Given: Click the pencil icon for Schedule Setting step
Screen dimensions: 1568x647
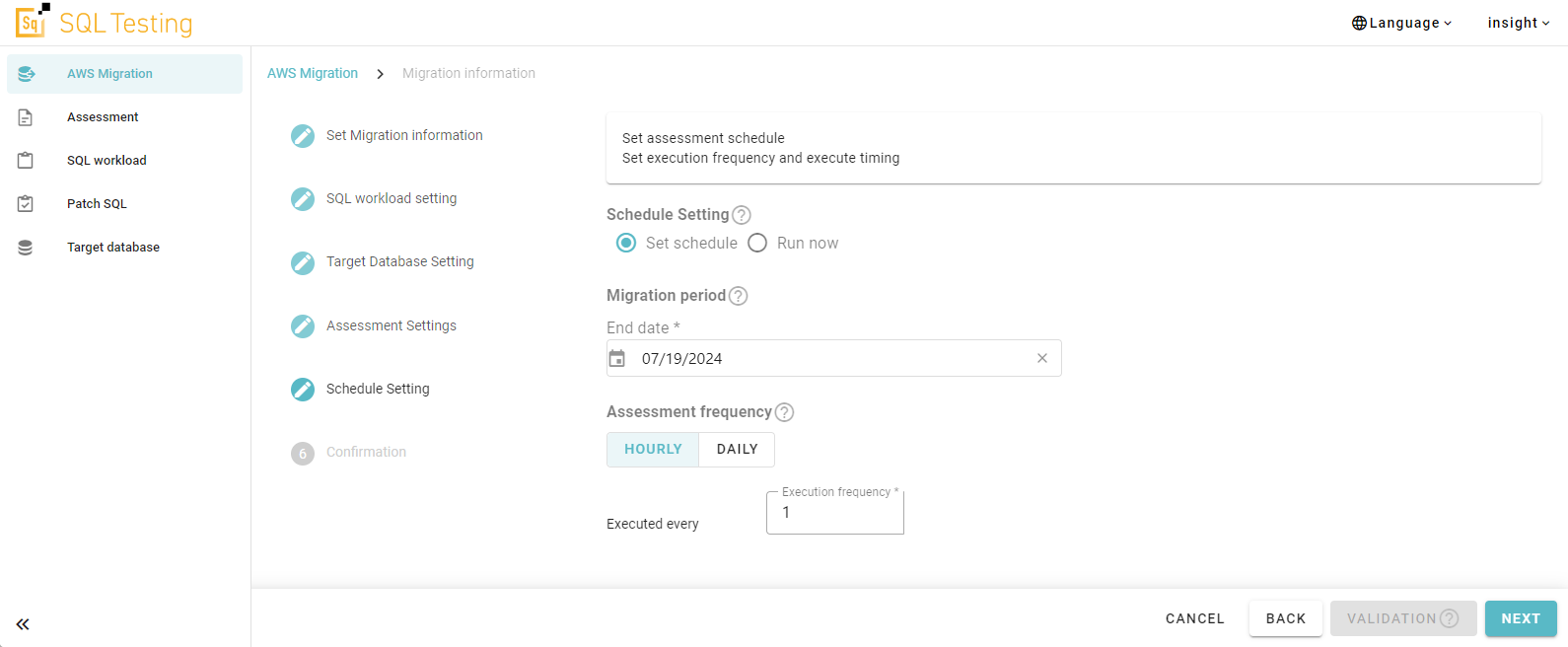Looking at the screenshot, I should click(x=303, y=390).
